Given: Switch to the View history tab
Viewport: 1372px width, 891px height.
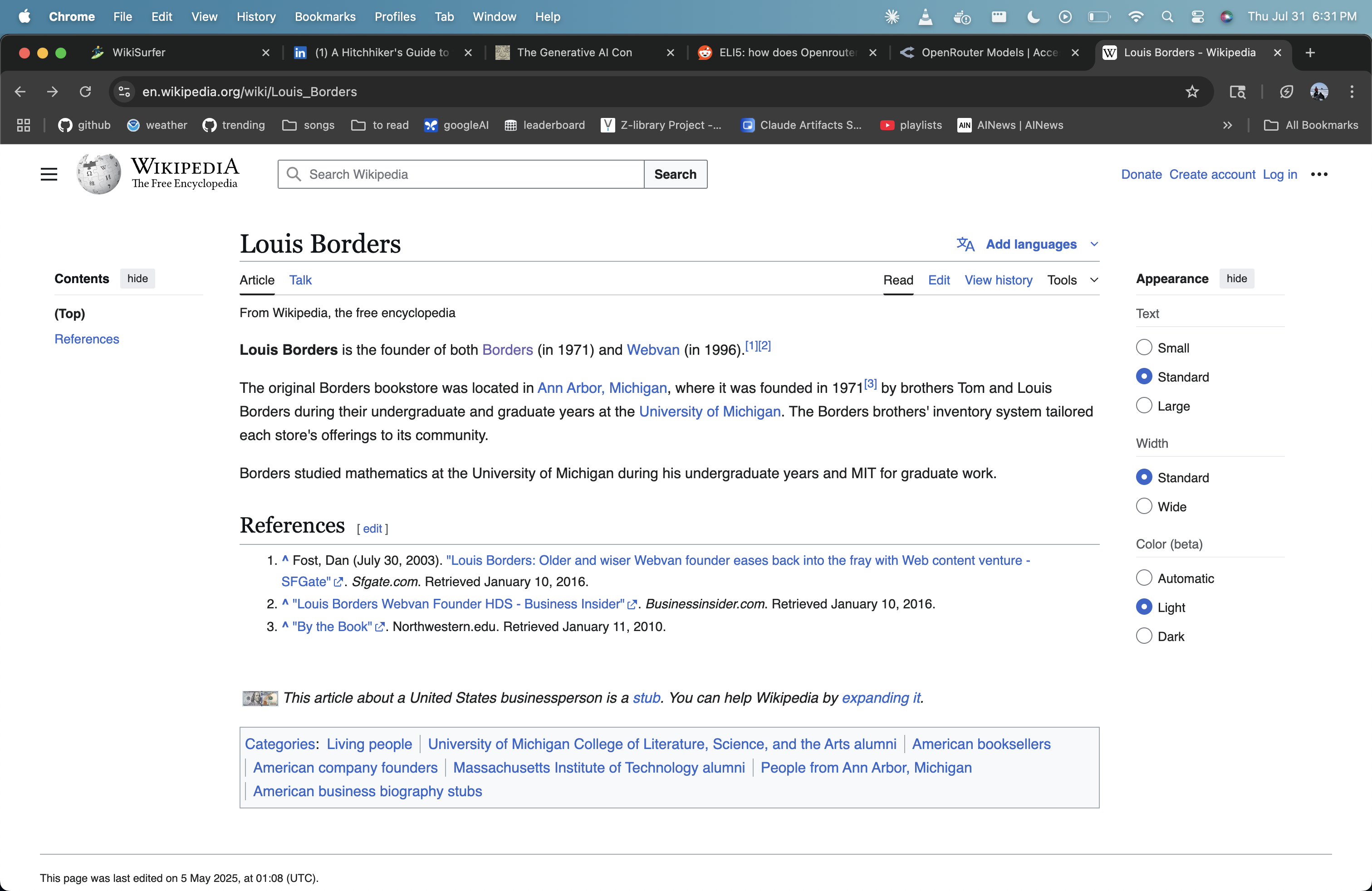Looking at the screenshot, I should point(999,280).
